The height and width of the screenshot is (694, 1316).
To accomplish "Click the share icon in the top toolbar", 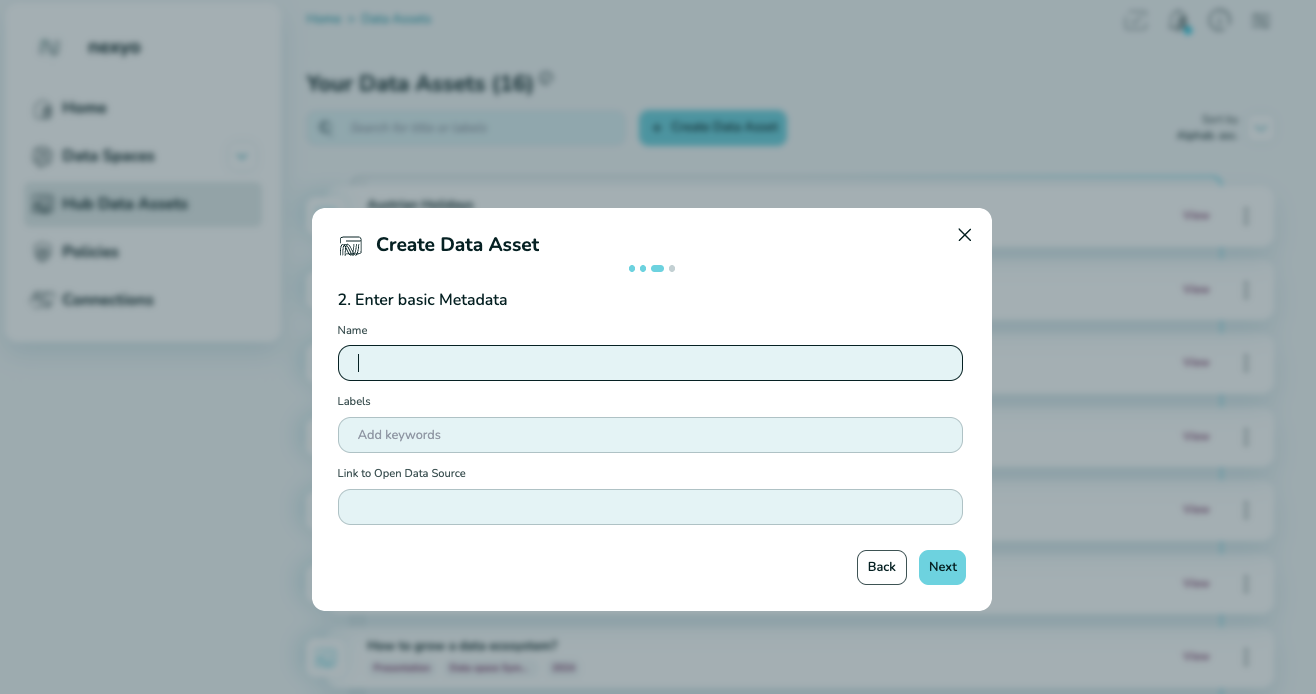I will pyautogui.click(x=1136, y=20).
